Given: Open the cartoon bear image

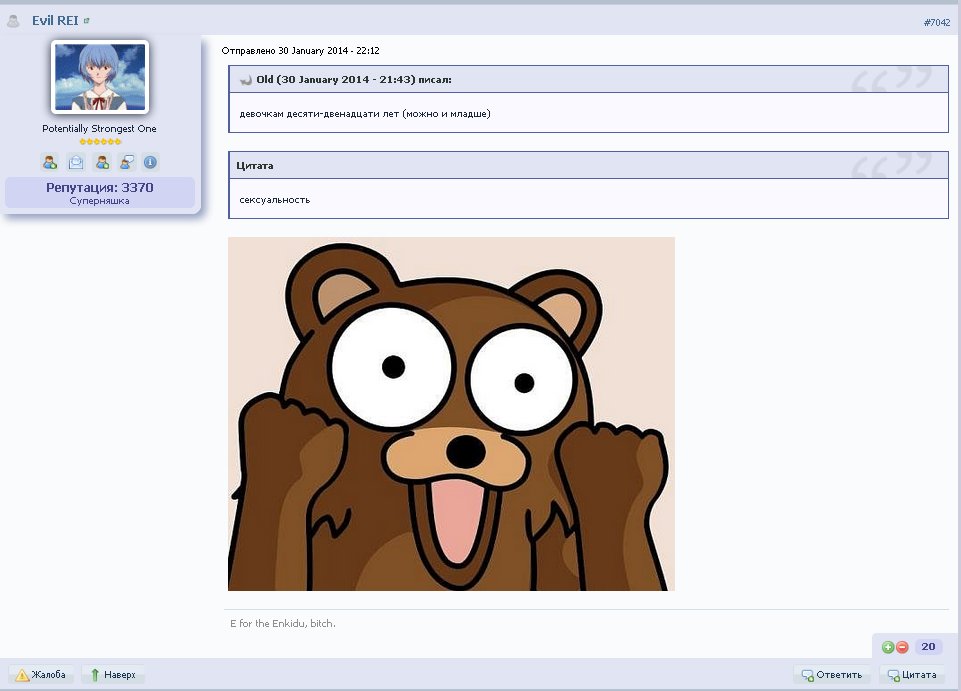Looking at the screenshot, I should coord(451,414).
